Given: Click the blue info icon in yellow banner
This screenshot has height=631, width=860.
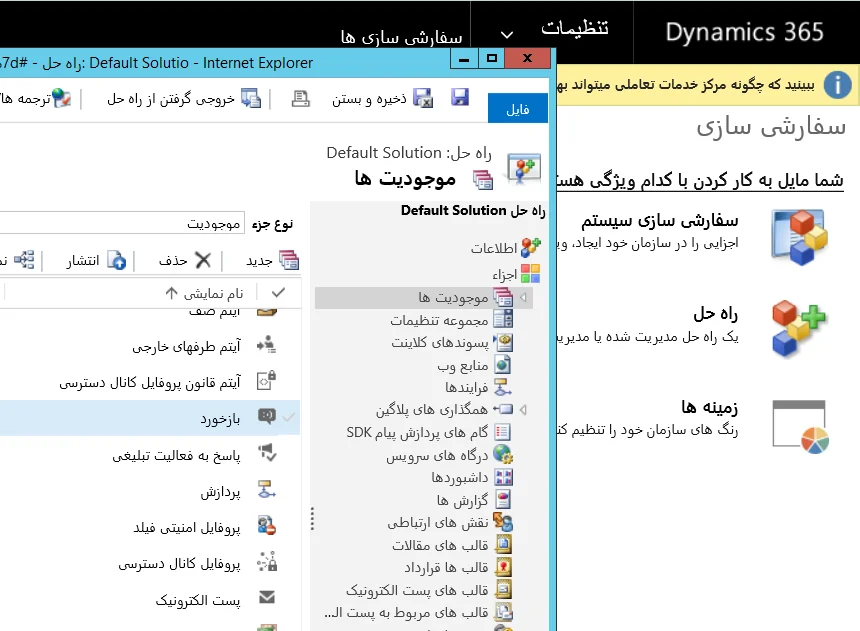Looking at the screenshot, I should [x=837, y=86].
